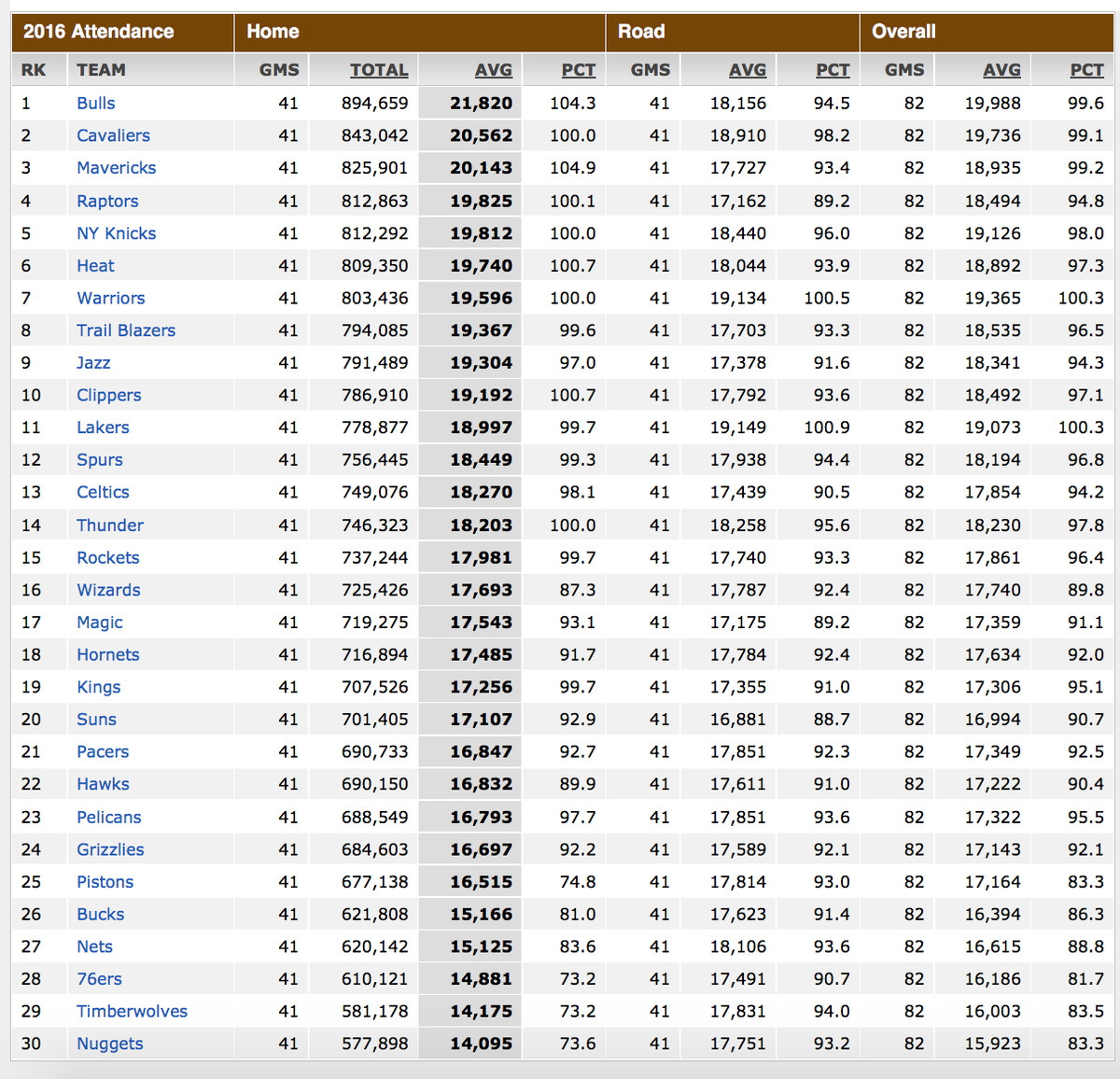Select Bulls overall pct 99.6
The image size is (1120, 1079).
[x=1086, y=104]
